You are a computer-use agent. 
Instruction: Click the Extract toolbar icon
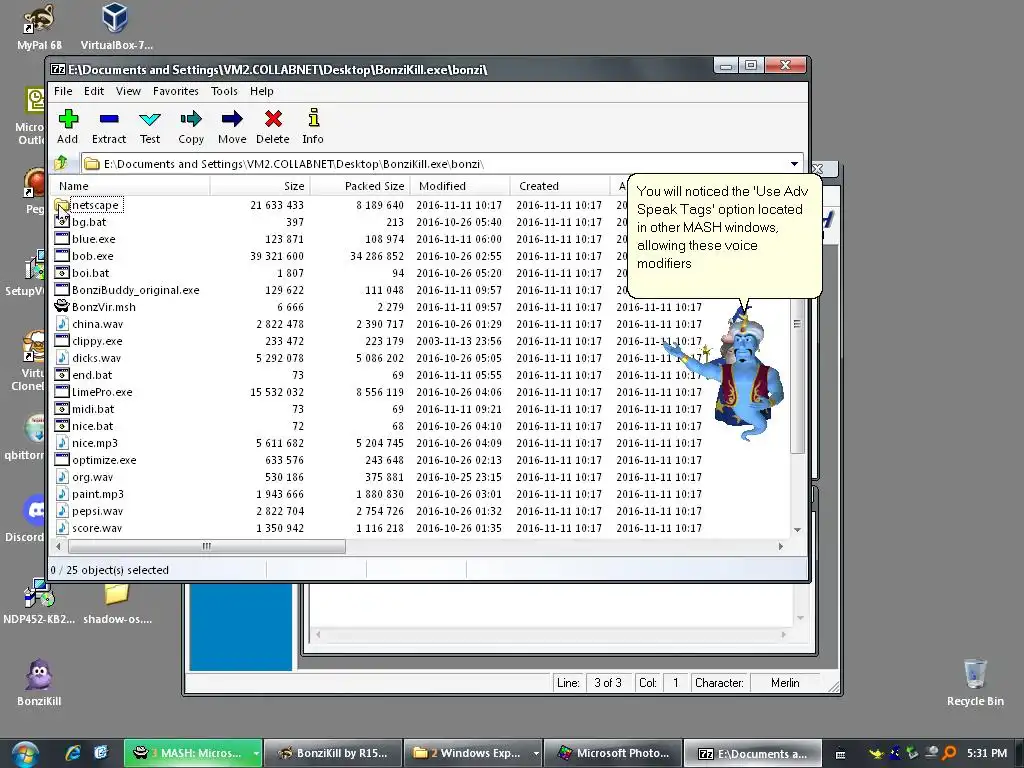click(x=108, y=120)
